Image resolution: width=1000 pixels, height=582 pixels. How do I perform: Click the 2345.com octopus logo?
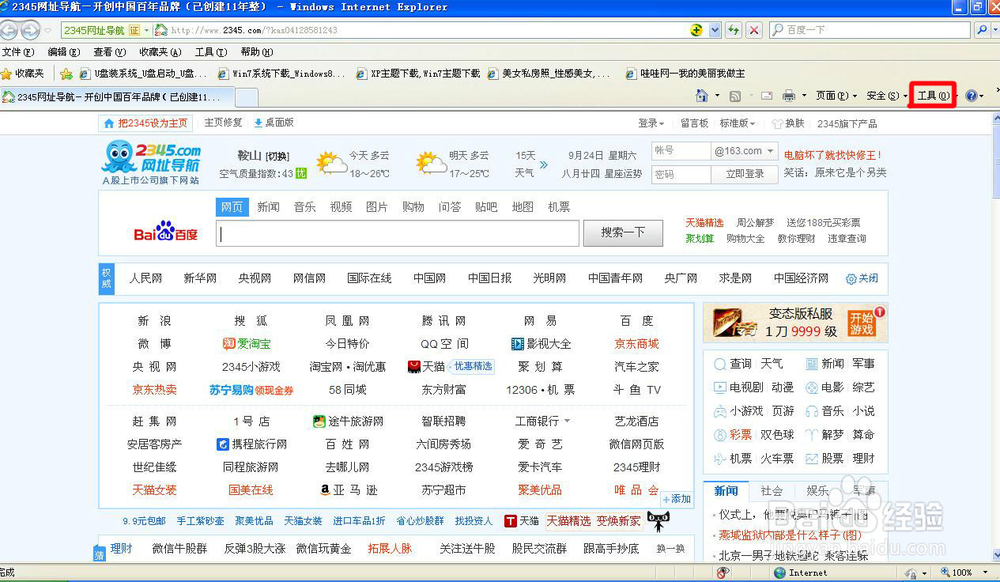point(152,163)
